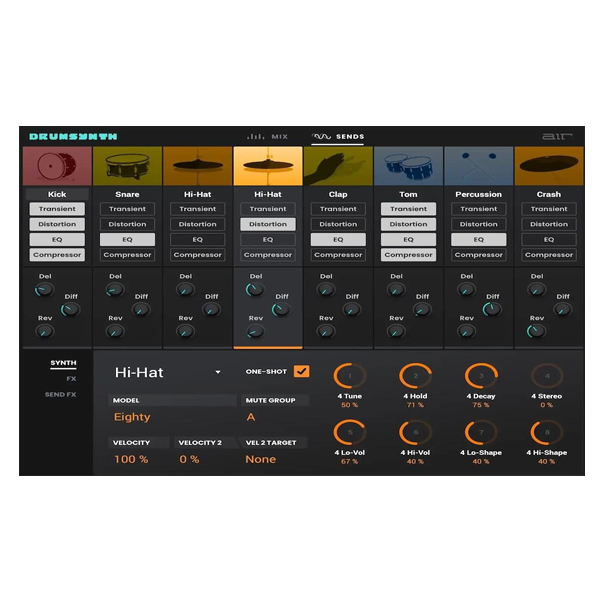Click the Tom EQ button
This screenshot has width=600, height=600.
408,240
